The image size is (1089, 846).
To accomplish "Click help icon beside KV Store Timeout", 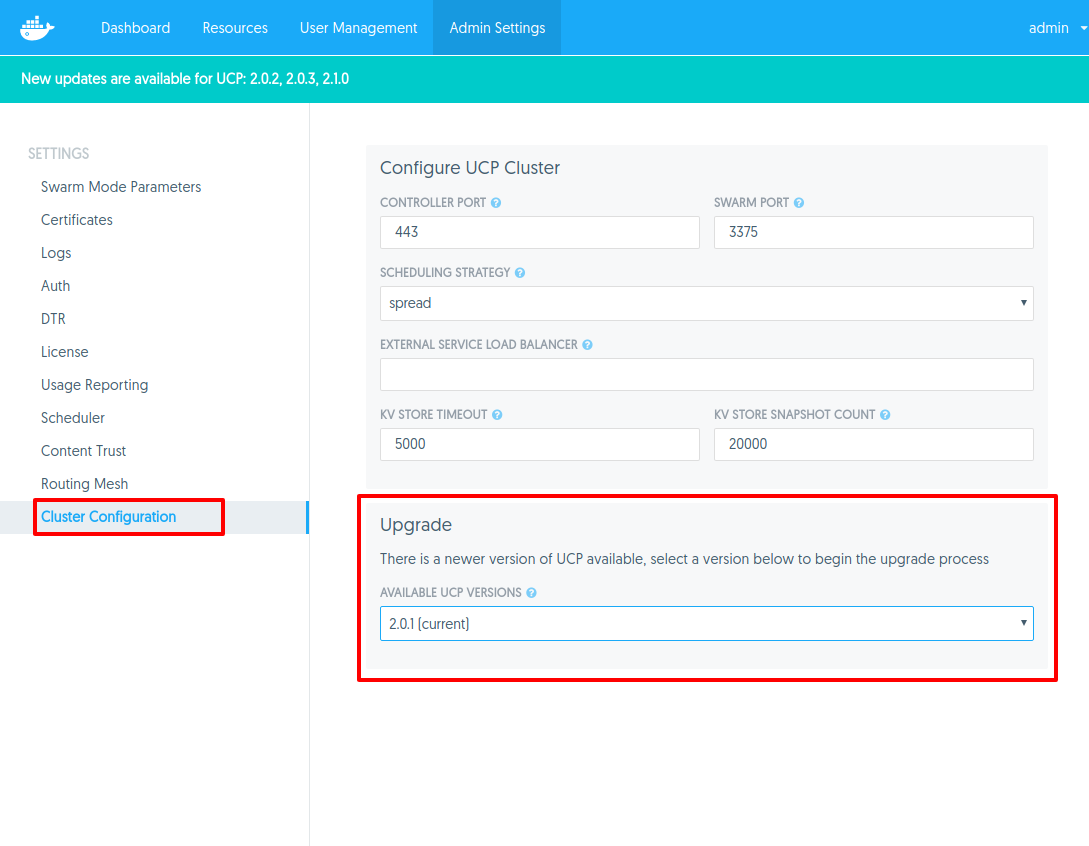I will [497, 415].
